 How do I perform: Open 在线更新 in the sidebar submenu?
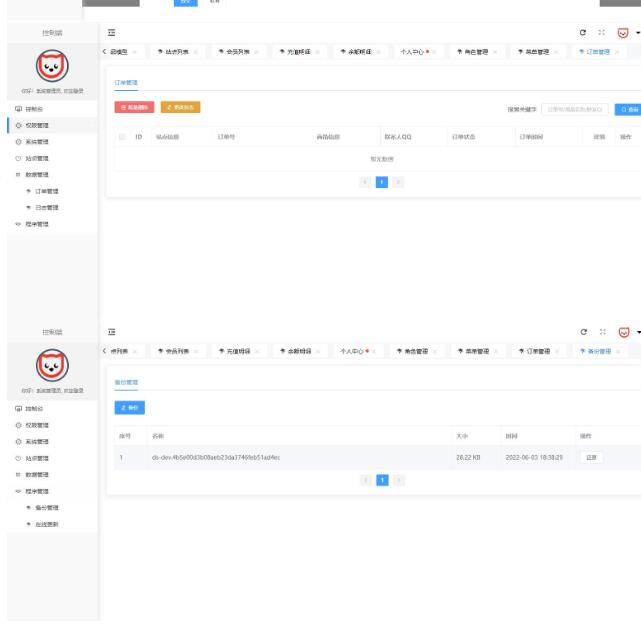click(x=48, y=524)
